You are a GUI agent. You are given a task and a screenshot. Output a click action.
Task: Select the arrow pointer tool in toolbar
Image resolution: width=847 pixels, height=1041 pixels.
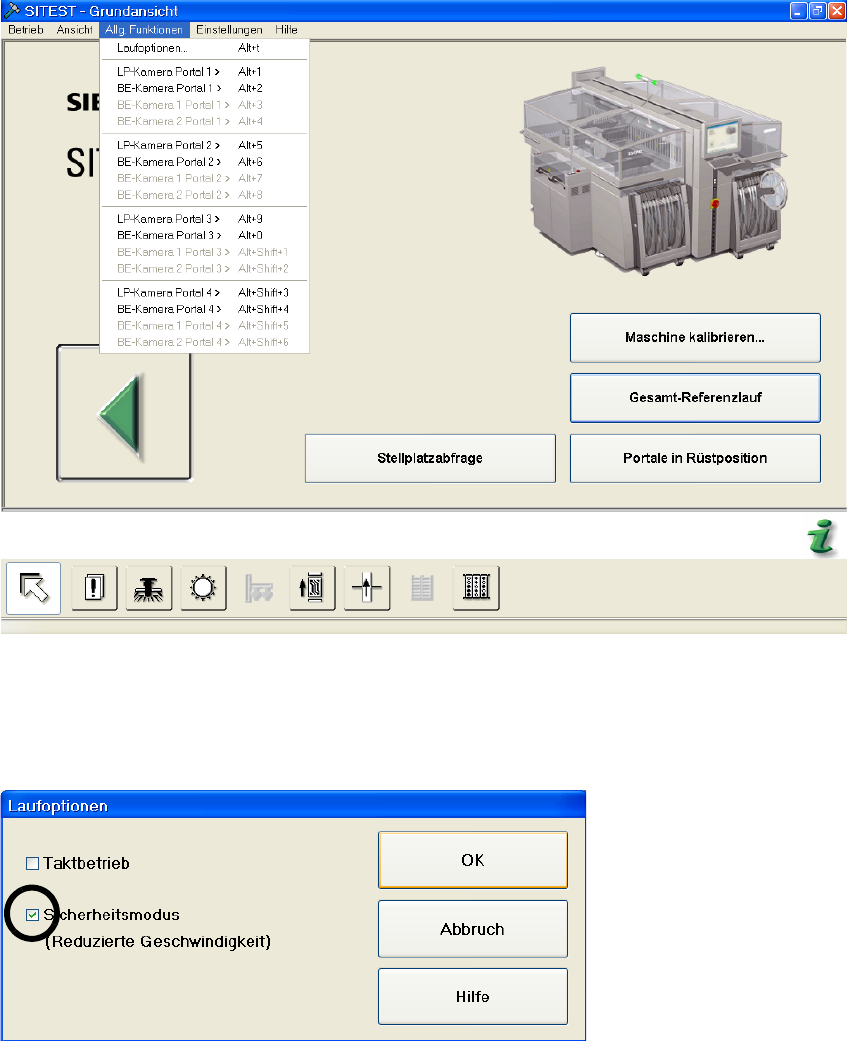click(33, 587)
